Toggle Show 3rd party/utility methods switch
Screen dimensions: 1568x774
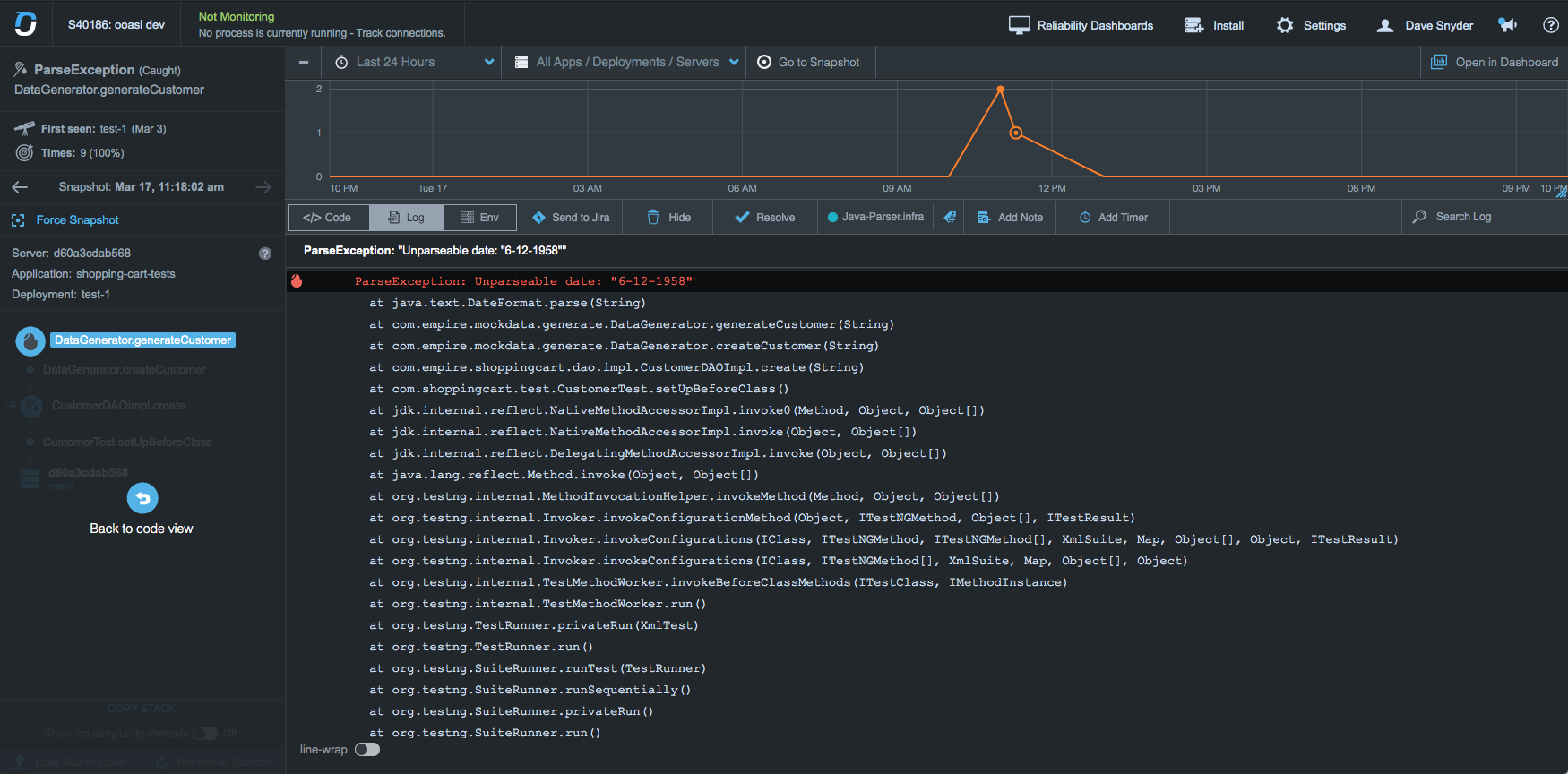point(205,734)
